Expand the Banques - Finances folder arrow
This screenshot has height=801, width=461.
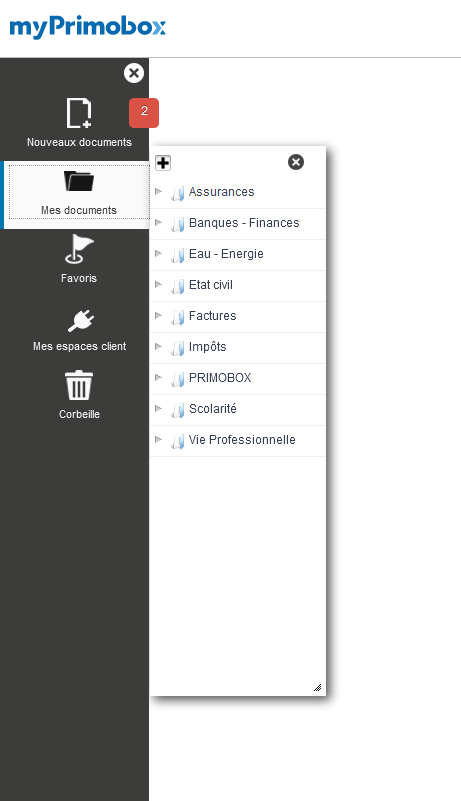point(158,222)
